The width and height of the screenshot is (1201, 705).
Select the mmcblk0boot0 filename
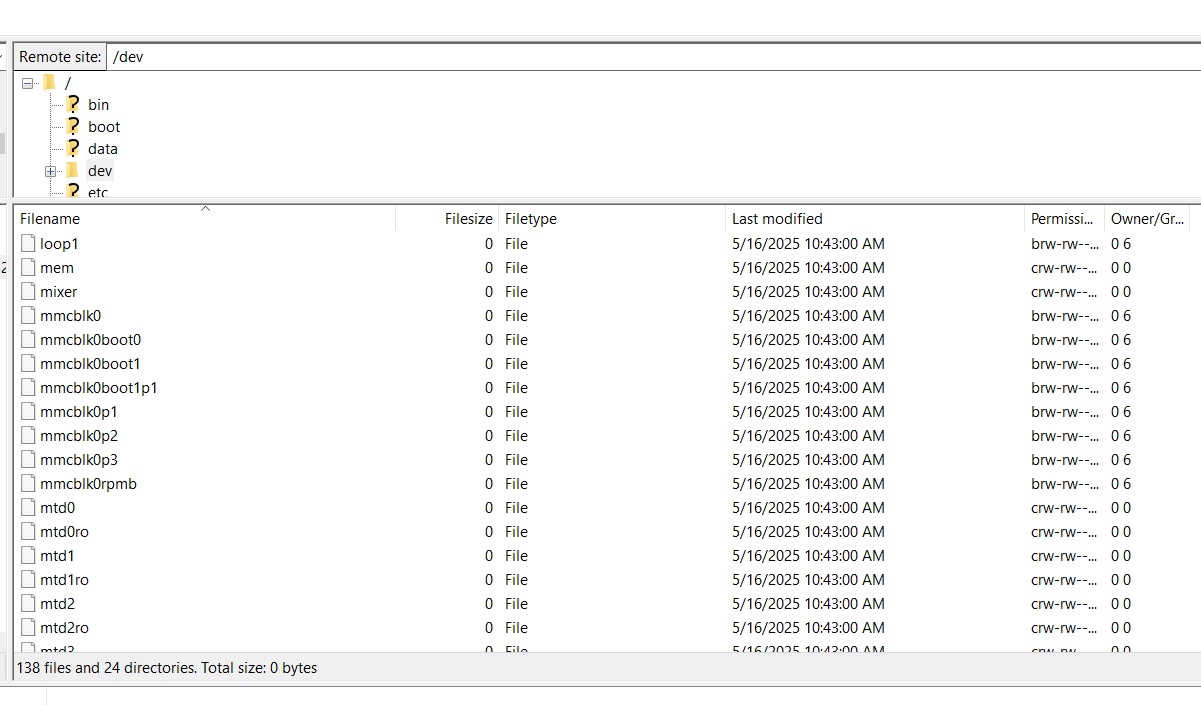coord(91,339)
